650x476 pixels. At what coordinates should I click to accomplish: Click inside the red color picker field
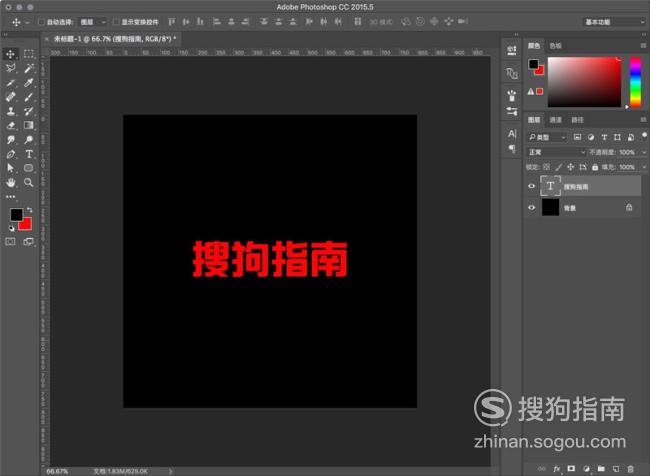tap(585, 82)
